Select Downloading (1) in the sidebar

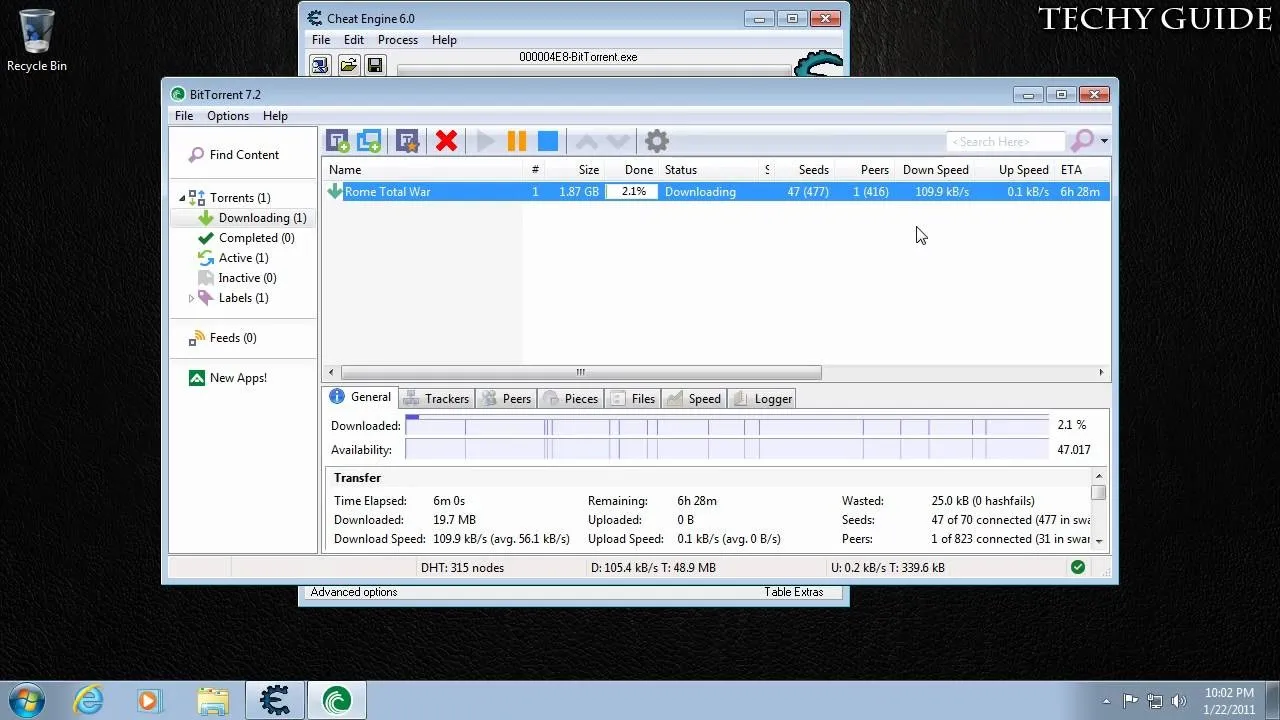pyautogui.click(x=252, y=218)
